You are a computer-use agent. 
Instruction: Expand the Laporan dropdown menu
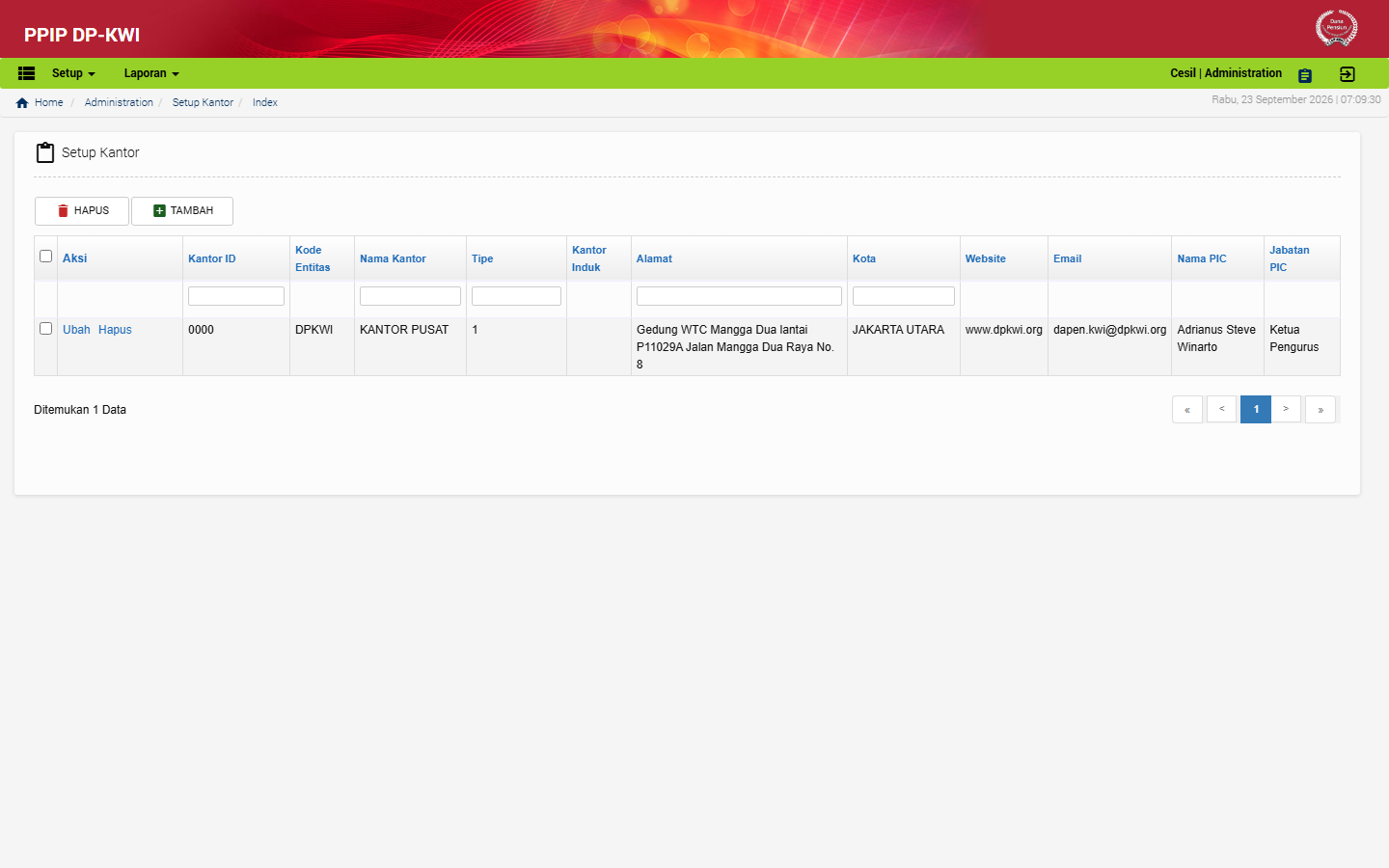click(151, 73)
